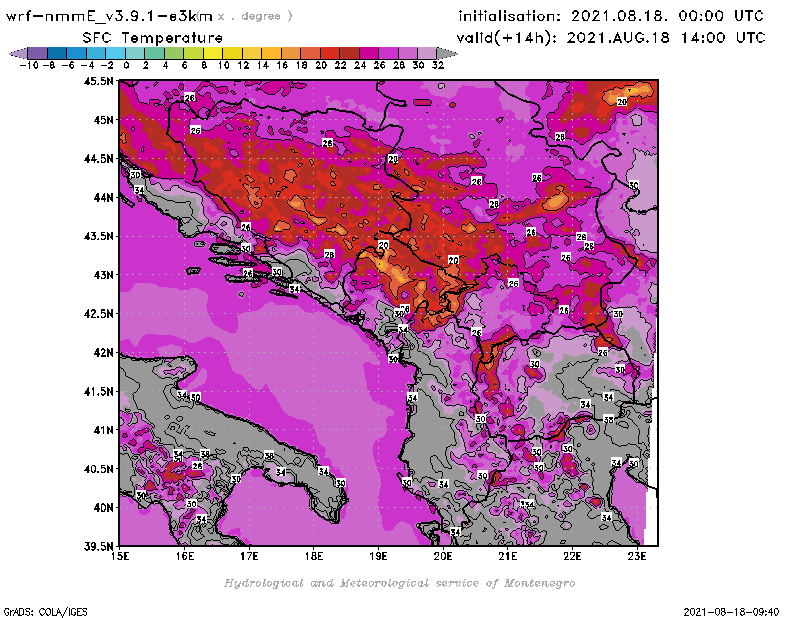Click the 18E longitude label
Image resolution: width=800 pixels, height=618 pixels.
pyautogui.click(x=314, y=556)
